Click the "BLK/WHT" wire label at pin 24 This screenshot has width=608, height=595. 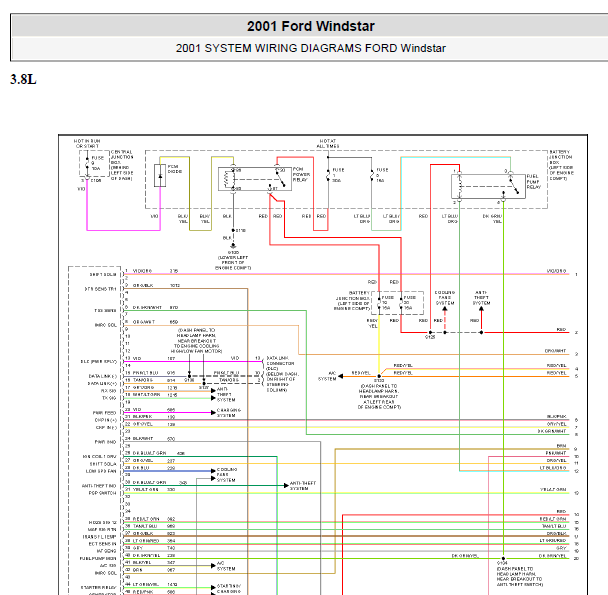143,438
